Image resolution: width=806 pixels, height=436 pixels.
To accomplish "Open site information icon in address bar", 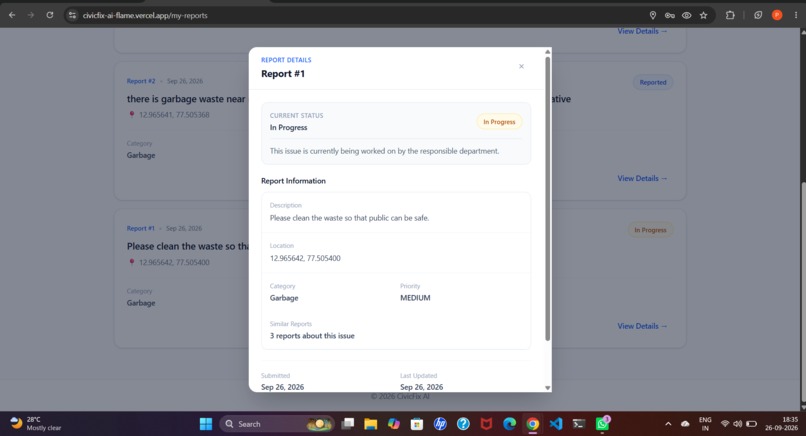I will [x=72, y=15].
